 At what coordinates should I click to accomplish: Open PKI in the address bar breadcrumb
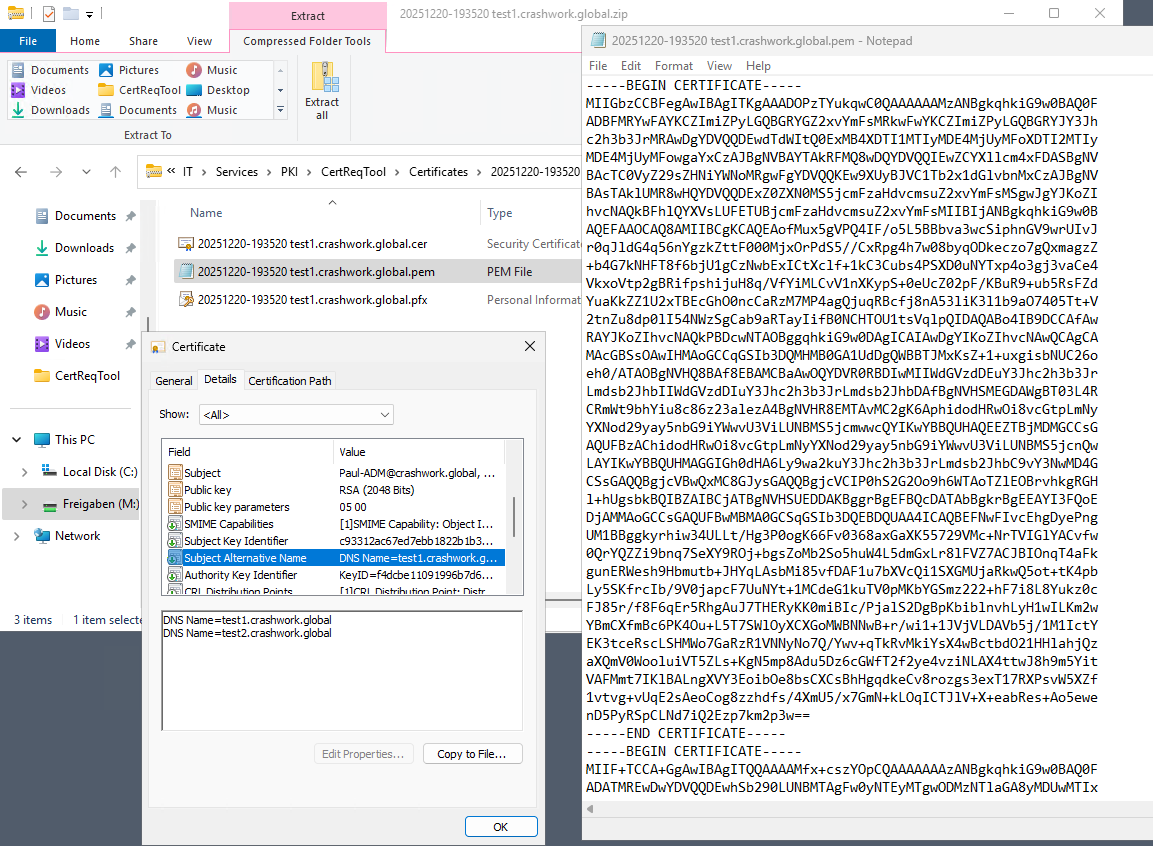point(290,171)
